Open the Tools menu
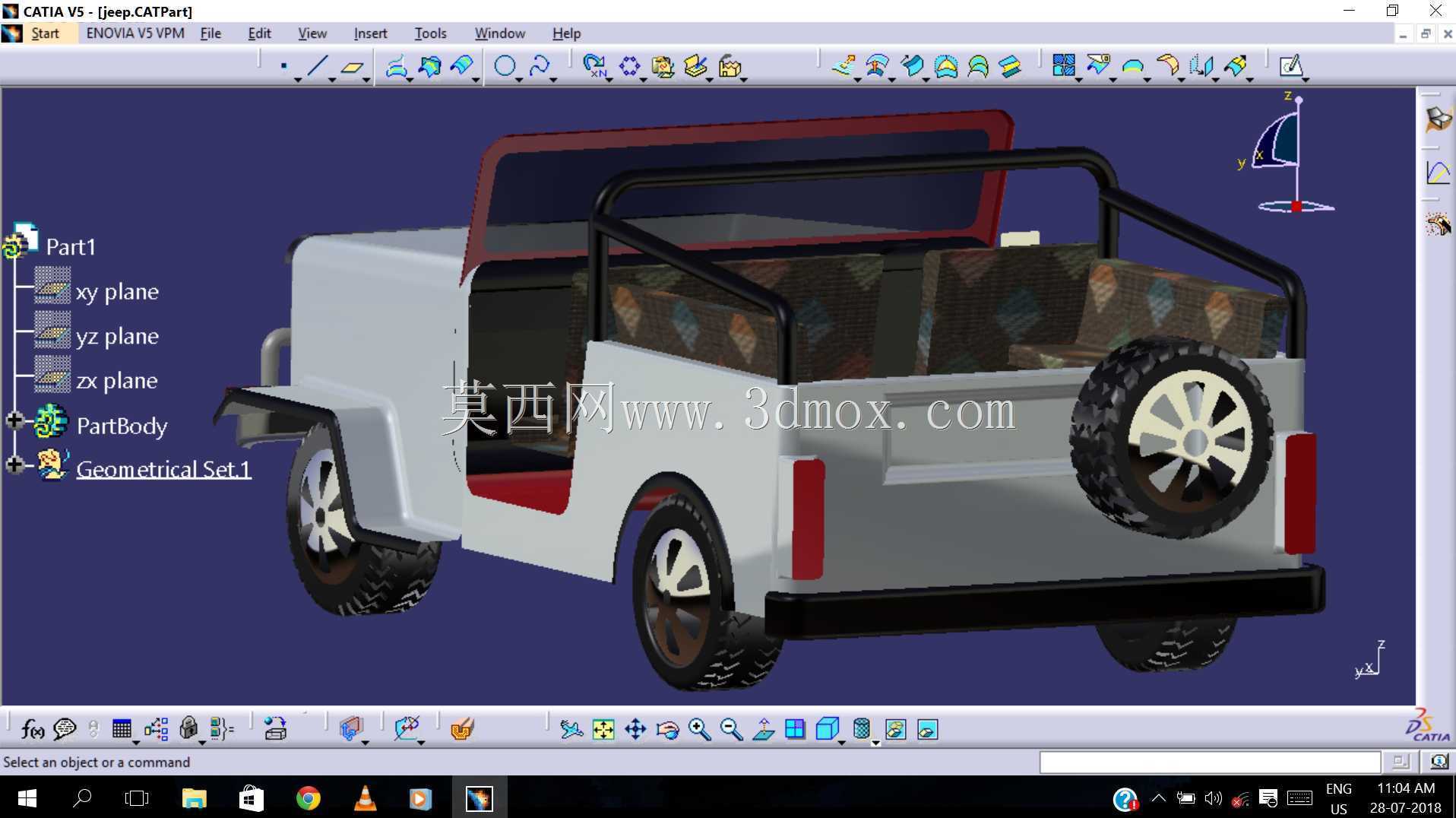 click(x=430, y=33)
